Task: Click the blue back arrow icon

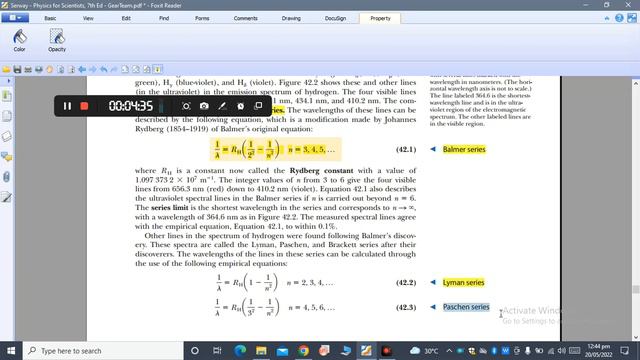Action: tap(82, 69)
